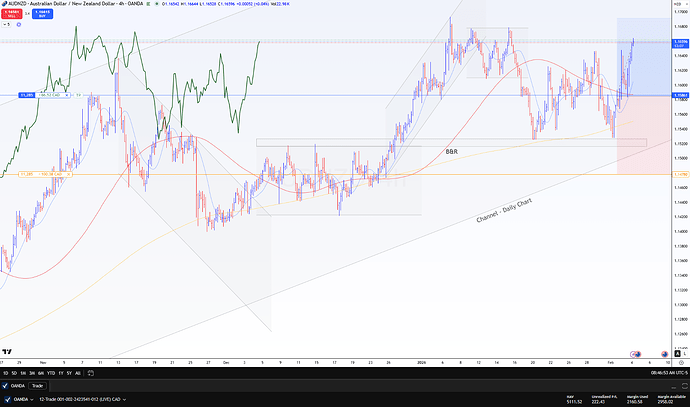Toggle log scale with the L button
This screenshot has height=407, width=690.
685,354
